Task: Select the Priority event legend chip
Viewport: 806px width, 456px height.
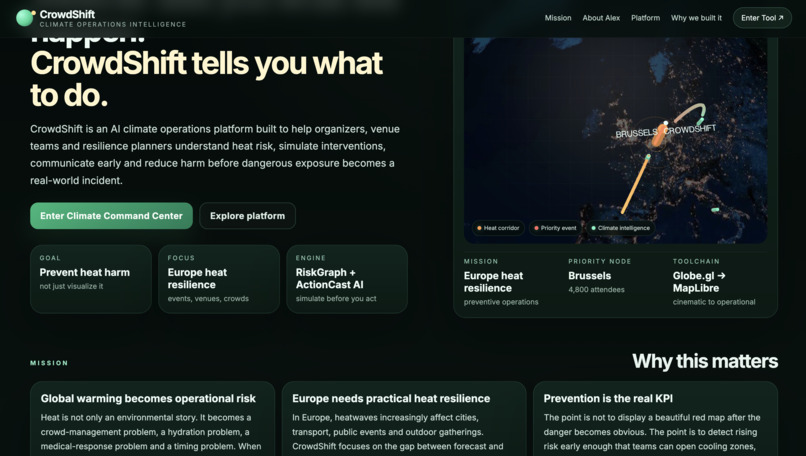Action: click(x=555, y=228)
